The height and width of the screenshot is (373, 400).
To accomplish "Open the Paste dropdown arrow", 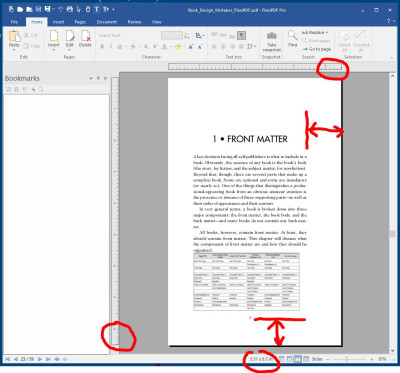I will [14, 50].
